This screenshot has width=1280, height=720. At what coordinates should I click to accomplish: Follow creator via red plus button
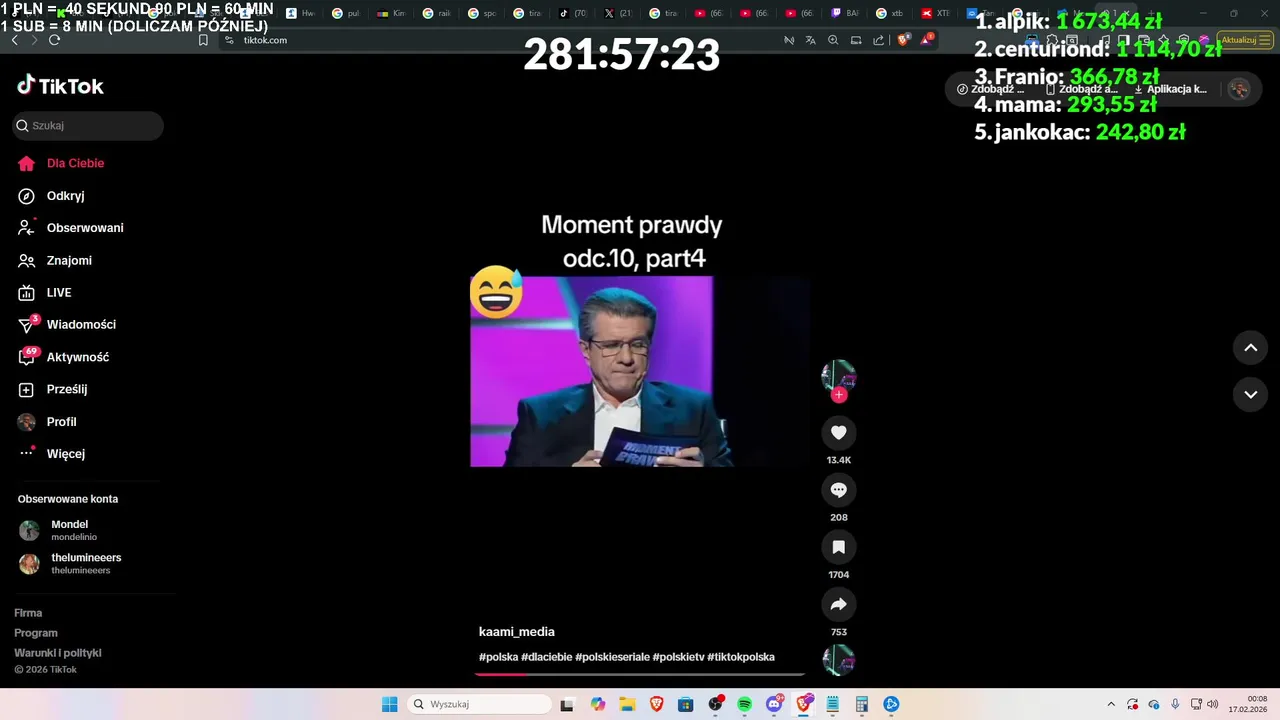click(839, 395)
